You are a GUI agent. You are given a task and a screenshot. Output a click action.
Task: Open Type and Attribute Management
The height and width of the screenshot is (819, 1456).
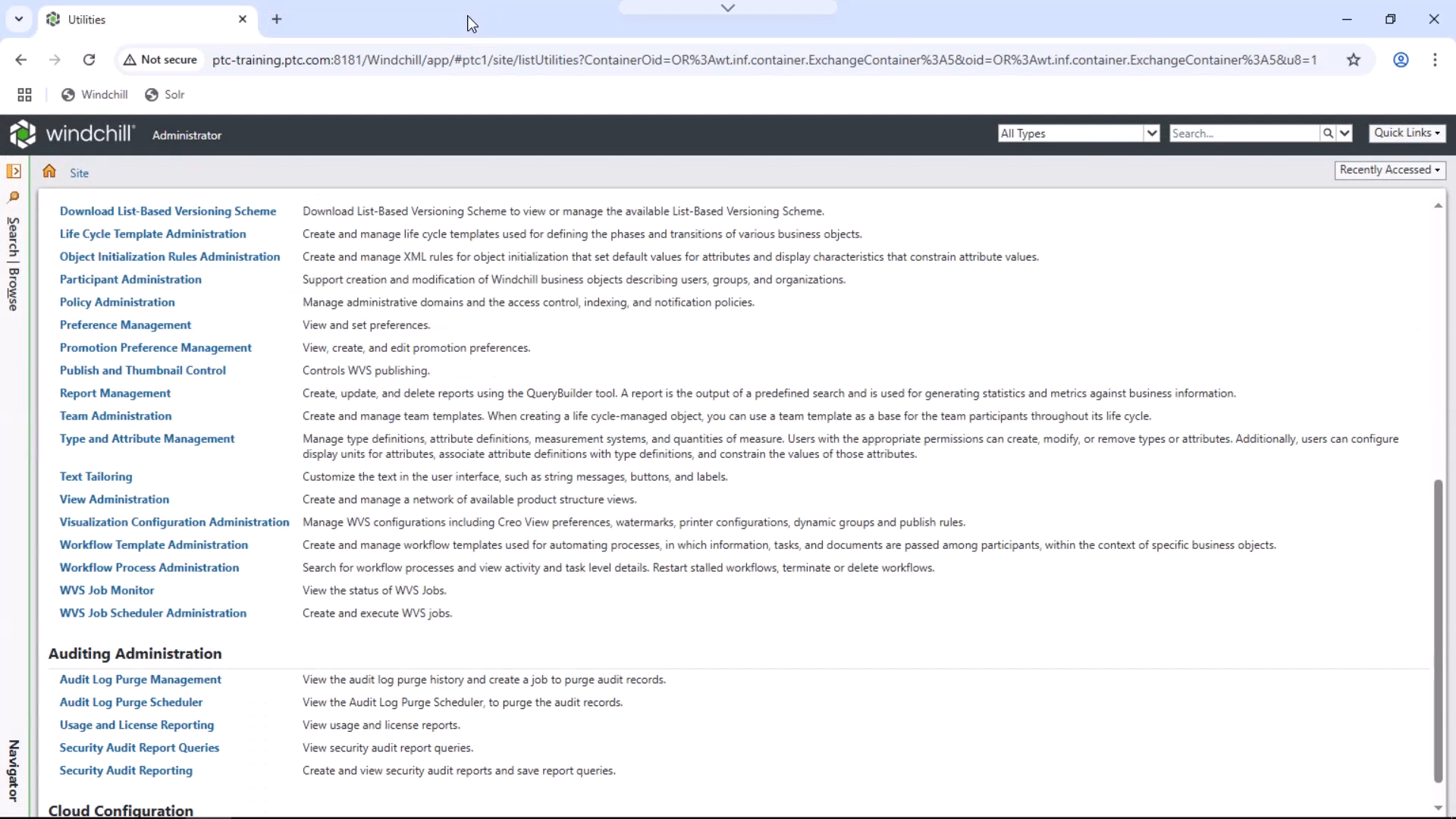(147, 438)
